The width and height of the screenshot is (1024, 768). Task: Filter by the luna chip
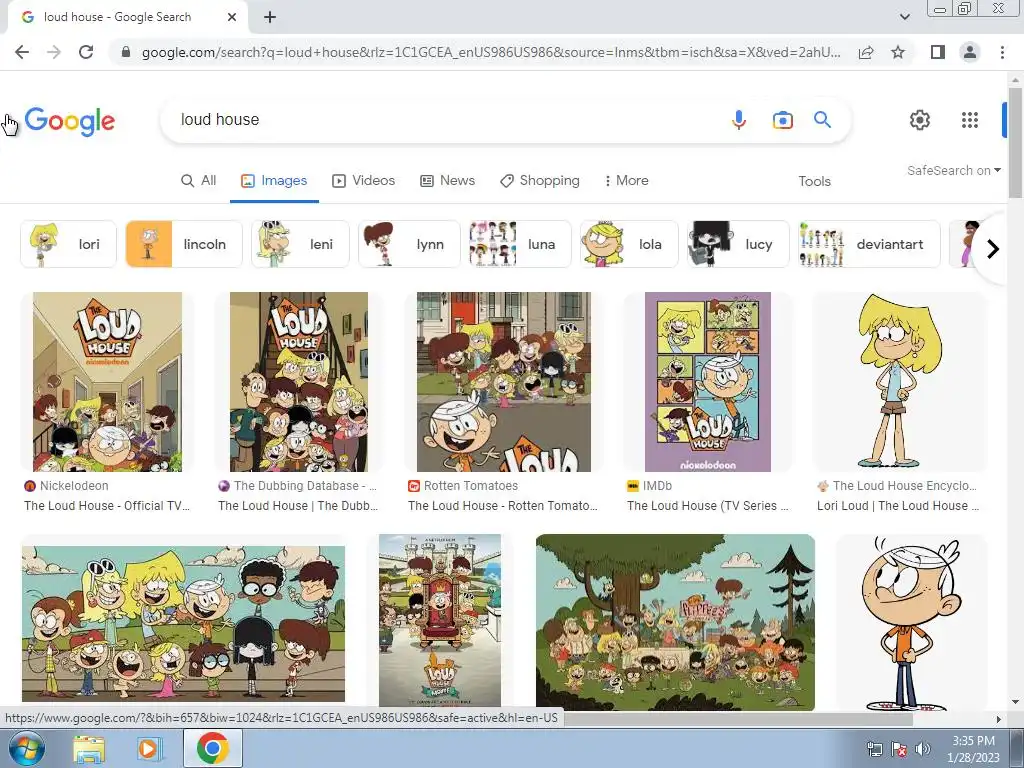pos(520,244)
